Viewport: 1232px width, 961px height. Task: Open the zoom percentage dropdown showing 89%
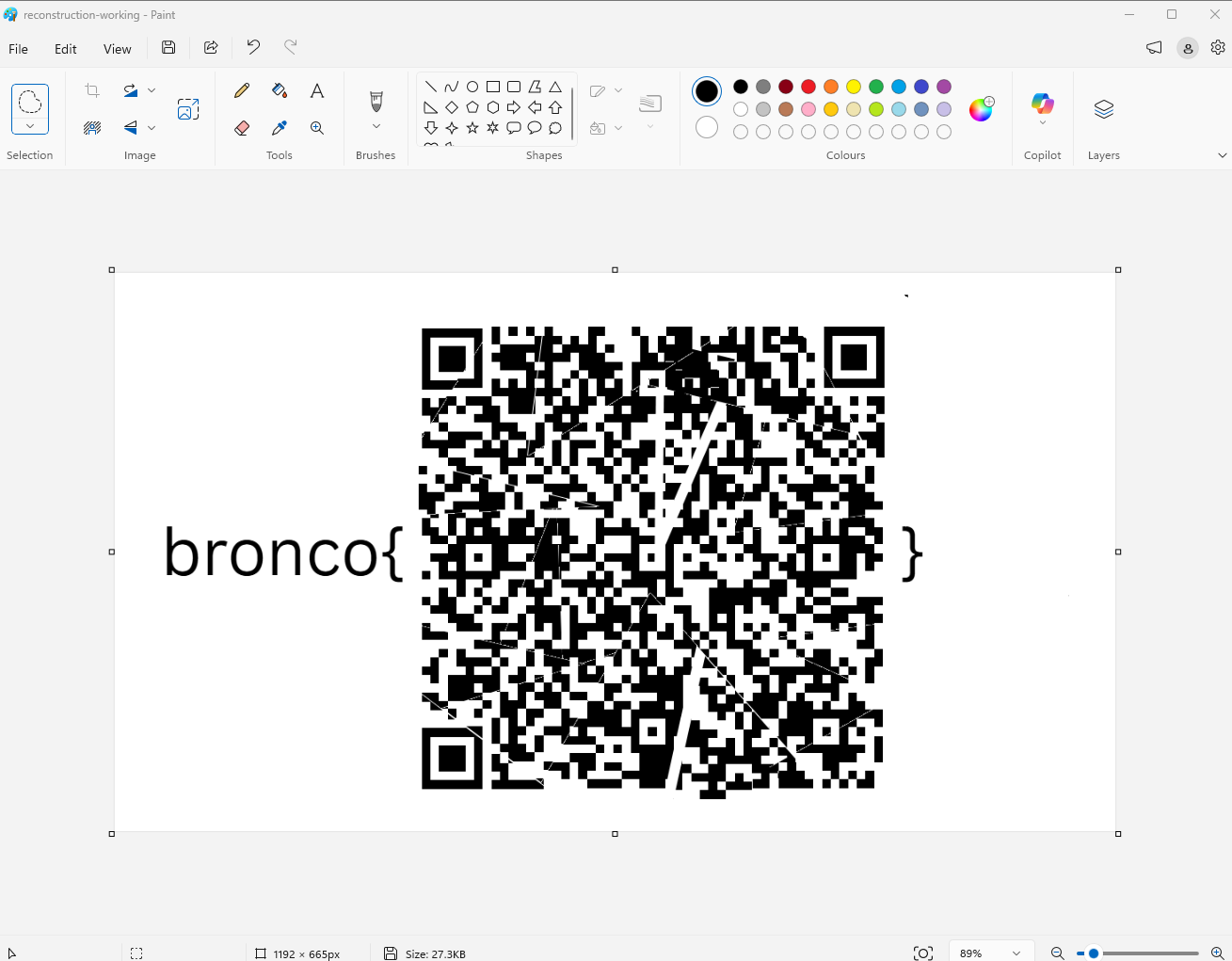pyautogui.click(x=991, y=953)
